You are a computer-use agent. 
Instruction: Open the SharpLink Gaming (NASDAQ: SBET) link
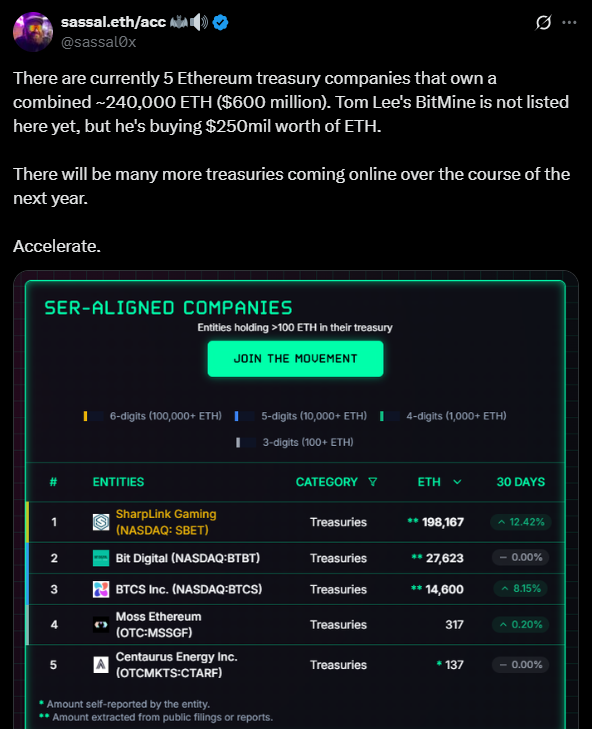coord(166,522)
